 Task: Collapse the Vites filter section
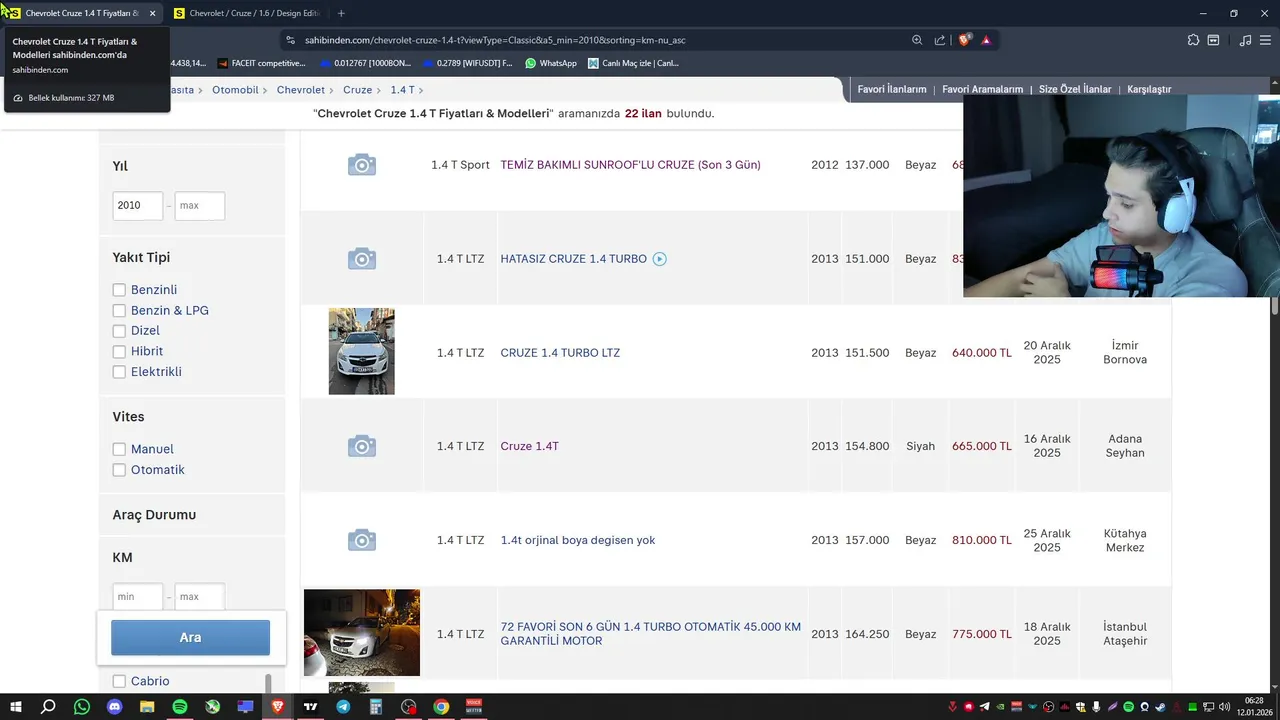[x=128, y=417]
